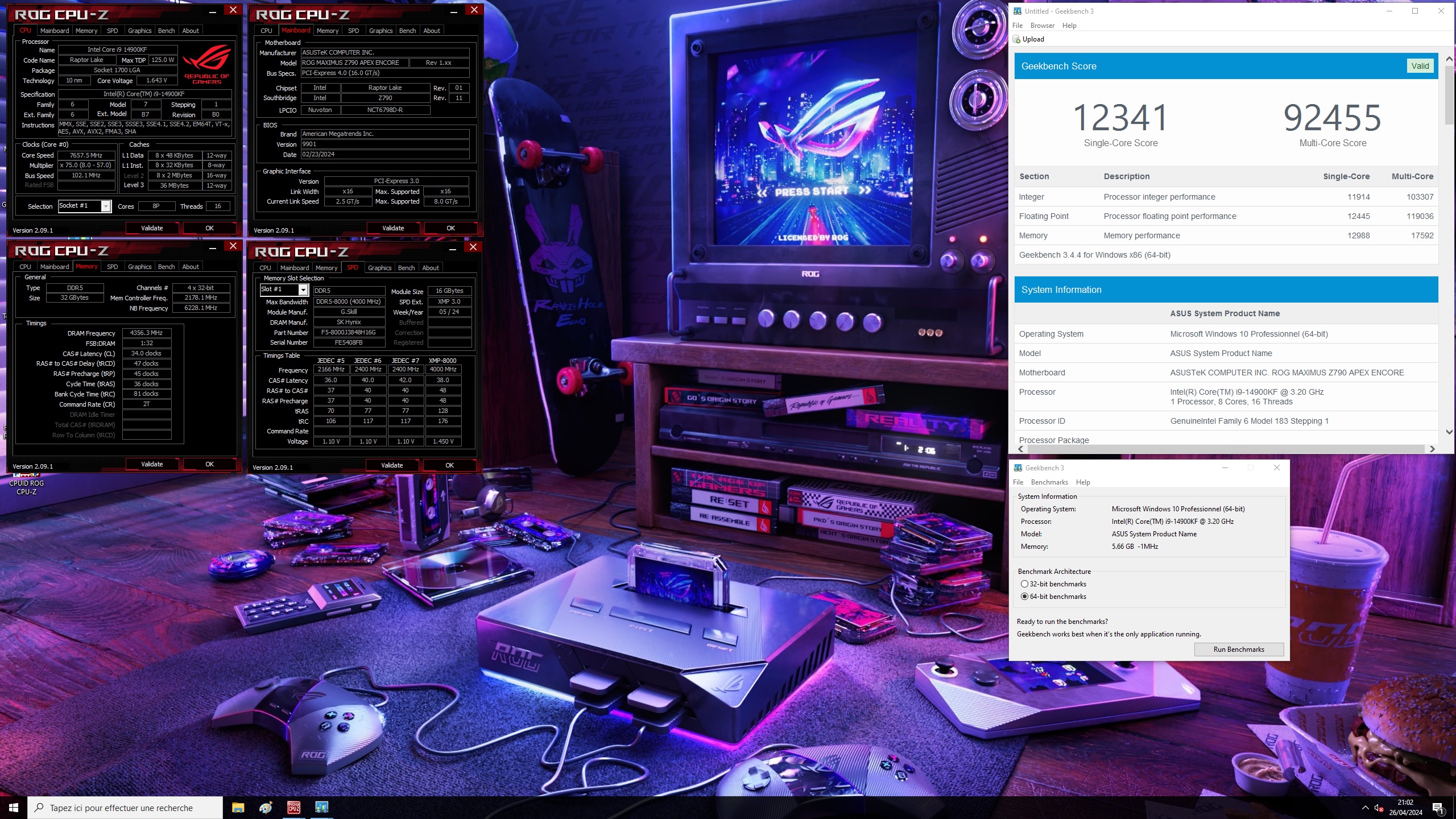Open the Socket #1 selection dropdown
The width and height of the screenshot is (1456, 819).
(x=106, y=206)
